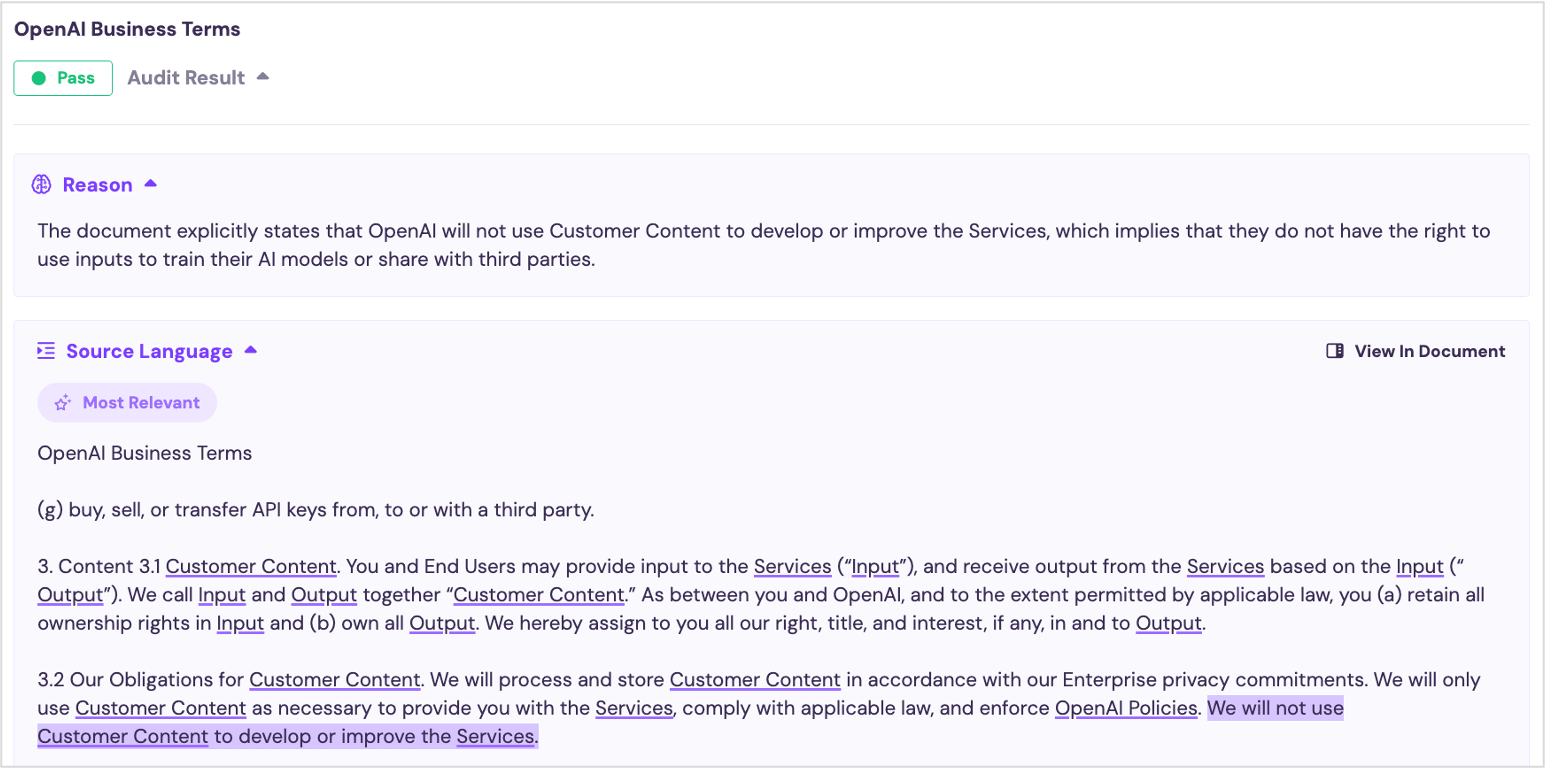Select the Most Relevant chip
1546x768 pixels.
127,403
